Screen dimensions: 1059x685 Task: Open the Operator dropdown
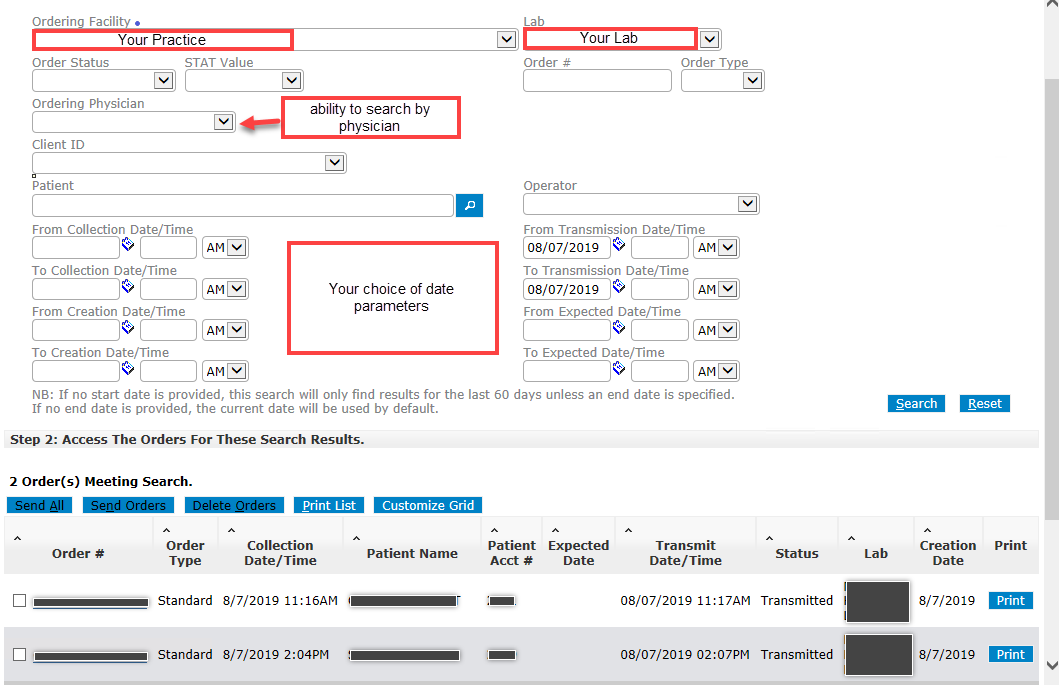pos(747,204)
